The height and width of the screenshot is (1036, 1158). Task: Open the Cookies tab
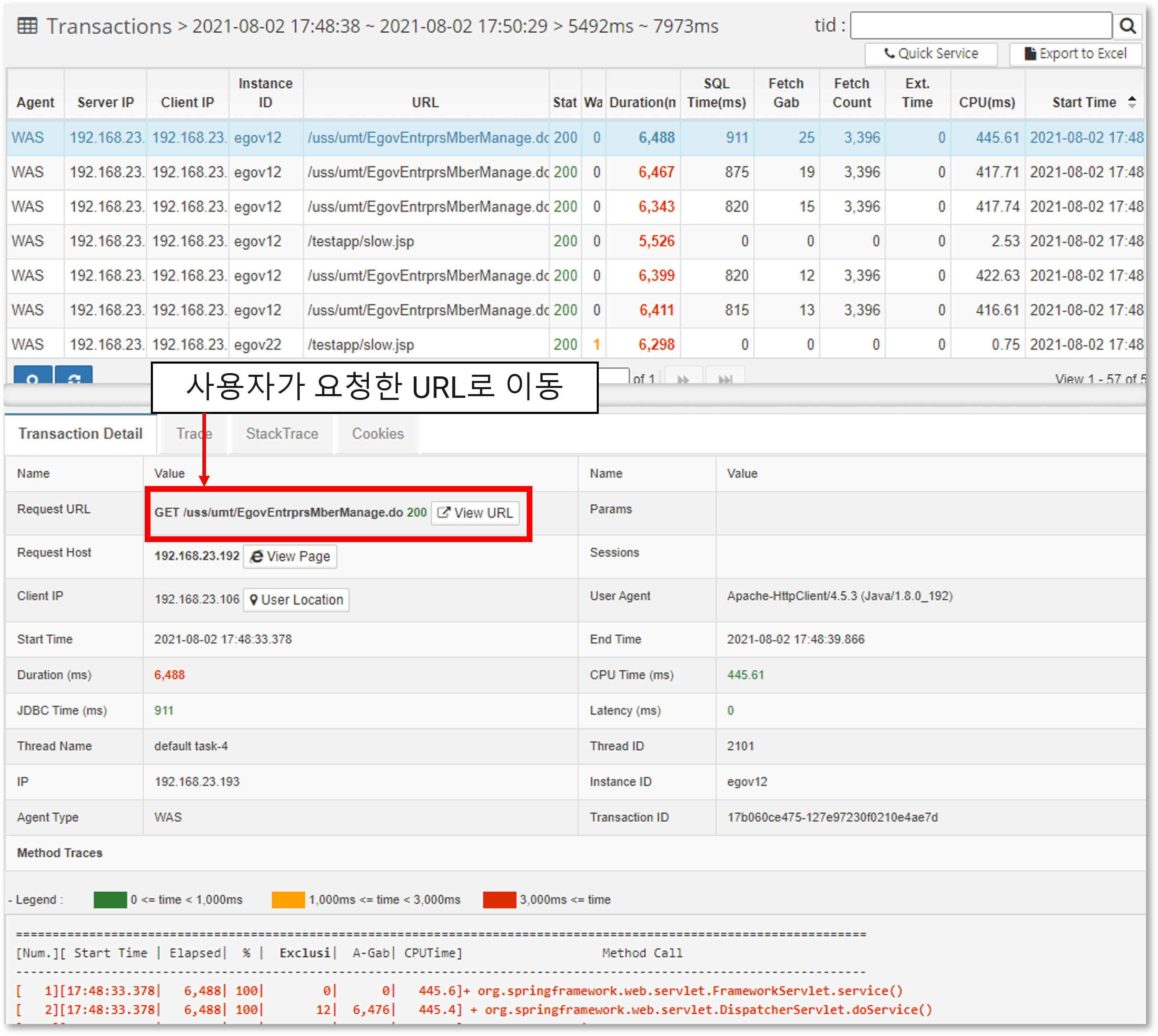378,434
